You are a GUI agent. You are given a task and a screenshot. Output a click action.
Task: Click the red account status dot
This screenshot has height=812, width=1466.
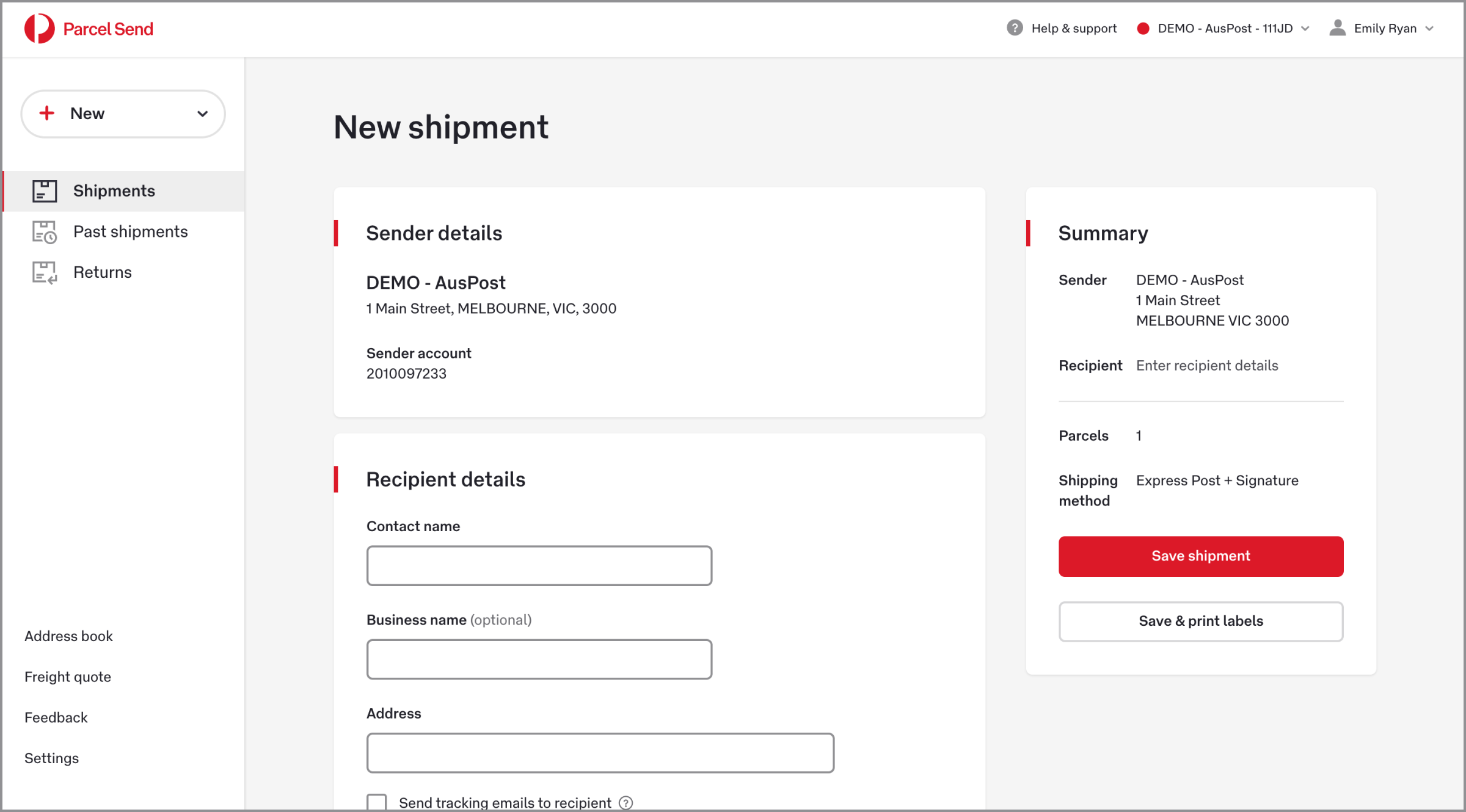click(1143, 29)
